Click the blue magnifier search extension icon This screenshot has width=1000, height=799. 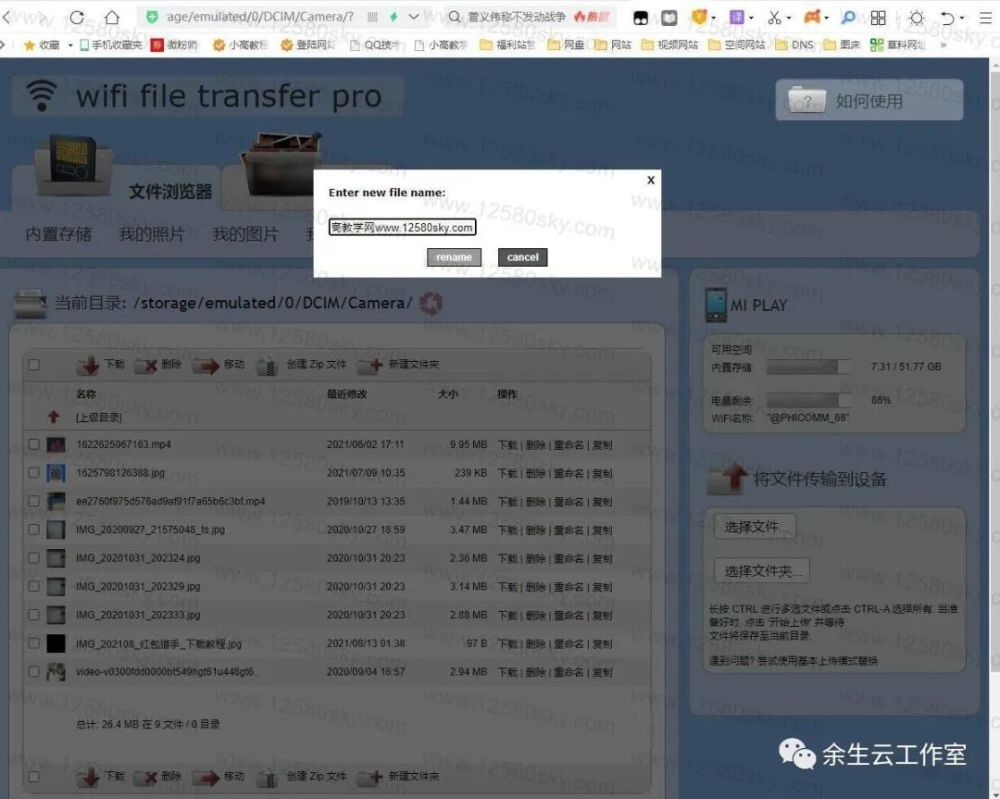tap(848, 17)
